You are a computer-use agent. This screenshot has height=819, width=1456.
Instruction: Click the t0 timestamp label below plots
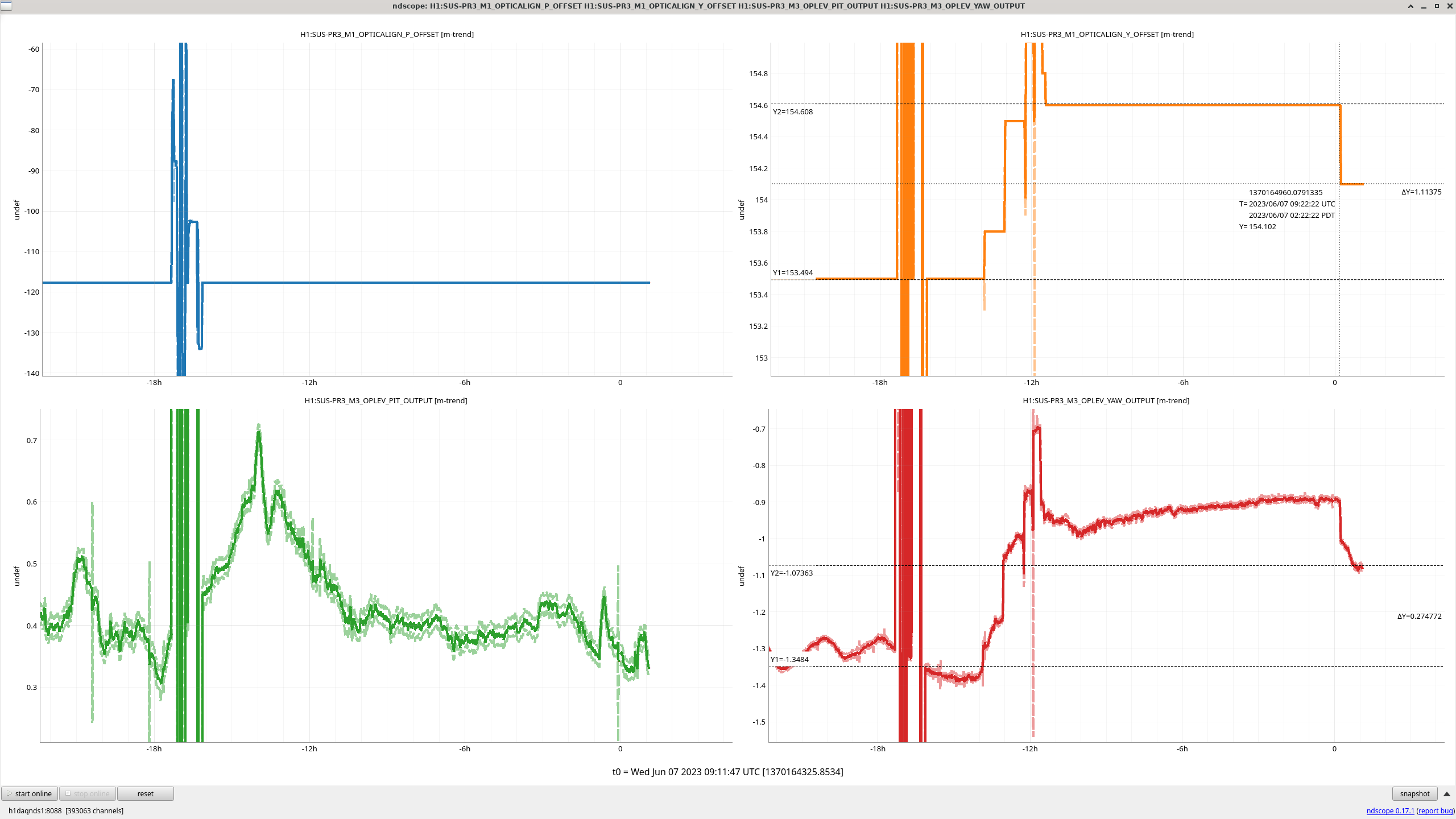point(727,772)
